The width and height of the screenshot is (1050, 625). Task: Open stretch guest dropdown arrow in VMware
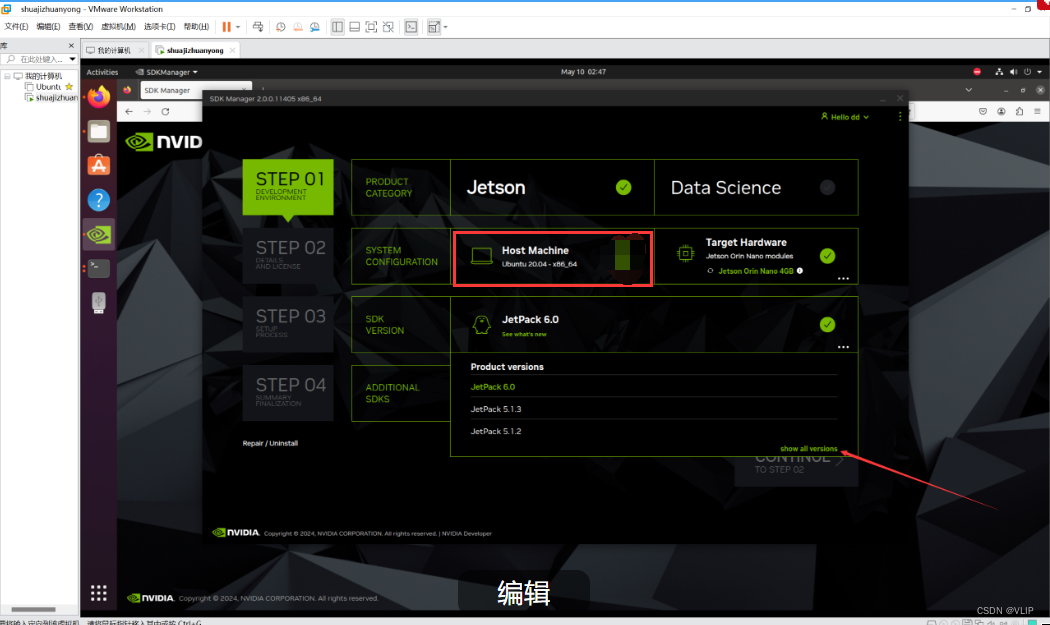(445, 27)
